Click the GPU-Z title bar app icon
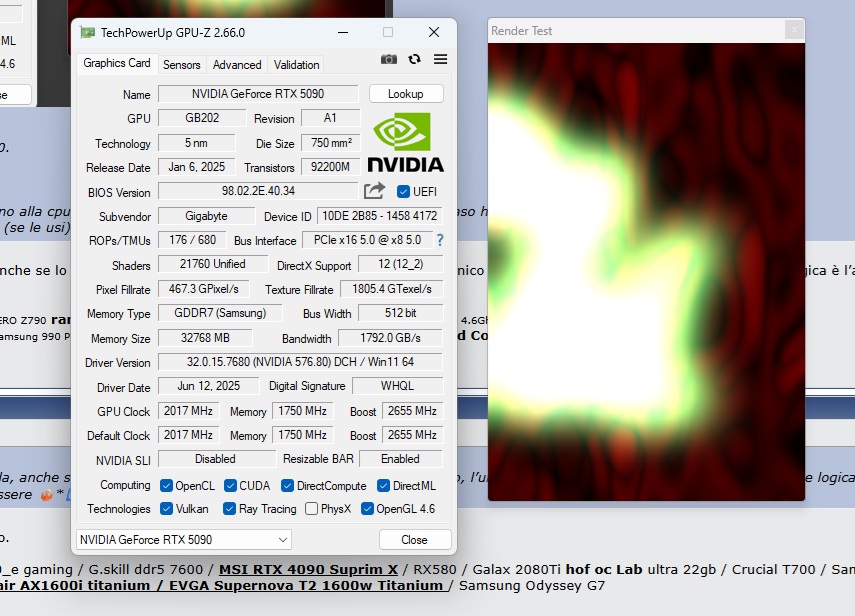Screen dimensions: 855x616 pyautogui.click(x=87, y=32)
